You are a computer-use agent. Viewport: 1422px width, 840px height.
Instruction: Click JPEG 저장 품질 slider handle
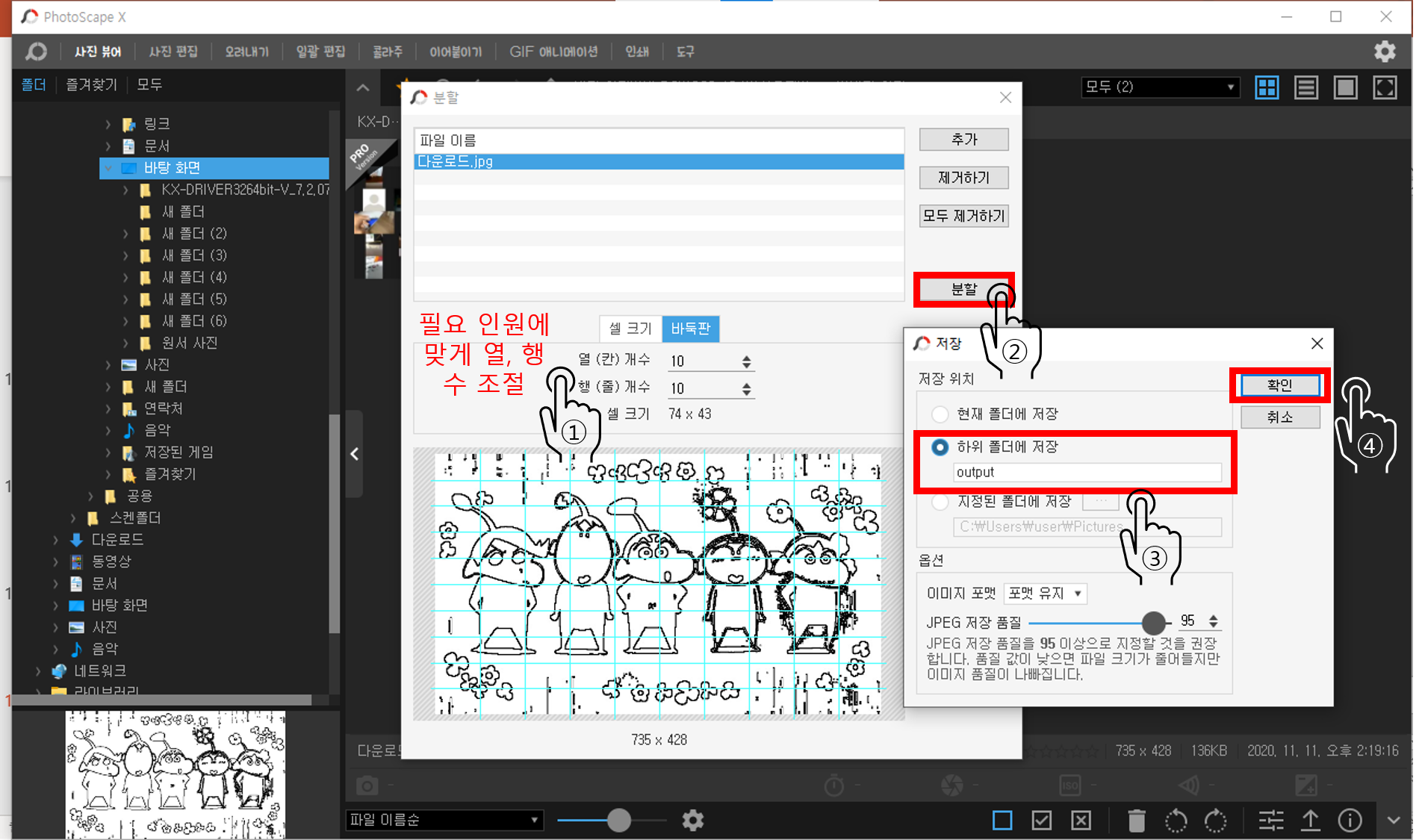[1153, 622]
